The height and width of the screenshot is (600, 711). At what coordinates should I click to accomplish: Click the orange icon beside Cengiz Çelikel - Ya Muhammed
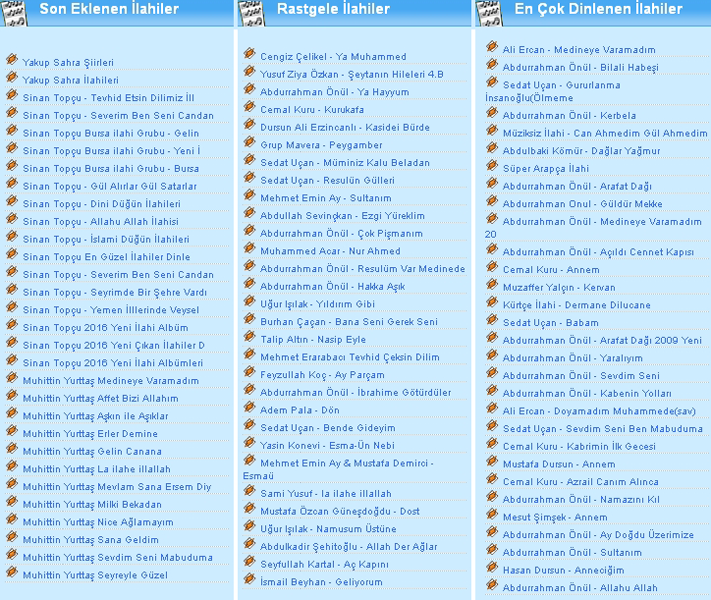(249, 54)
